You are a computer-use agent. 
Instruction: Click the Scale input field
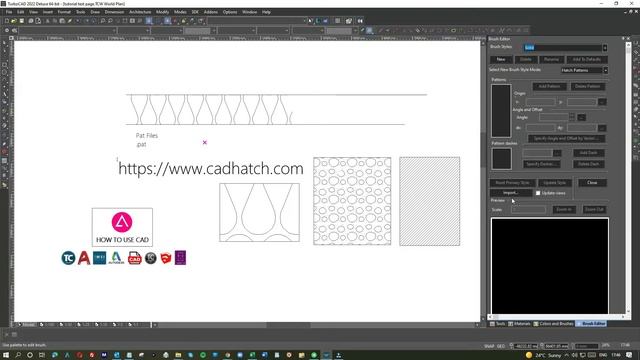click(x=529, y=210)
